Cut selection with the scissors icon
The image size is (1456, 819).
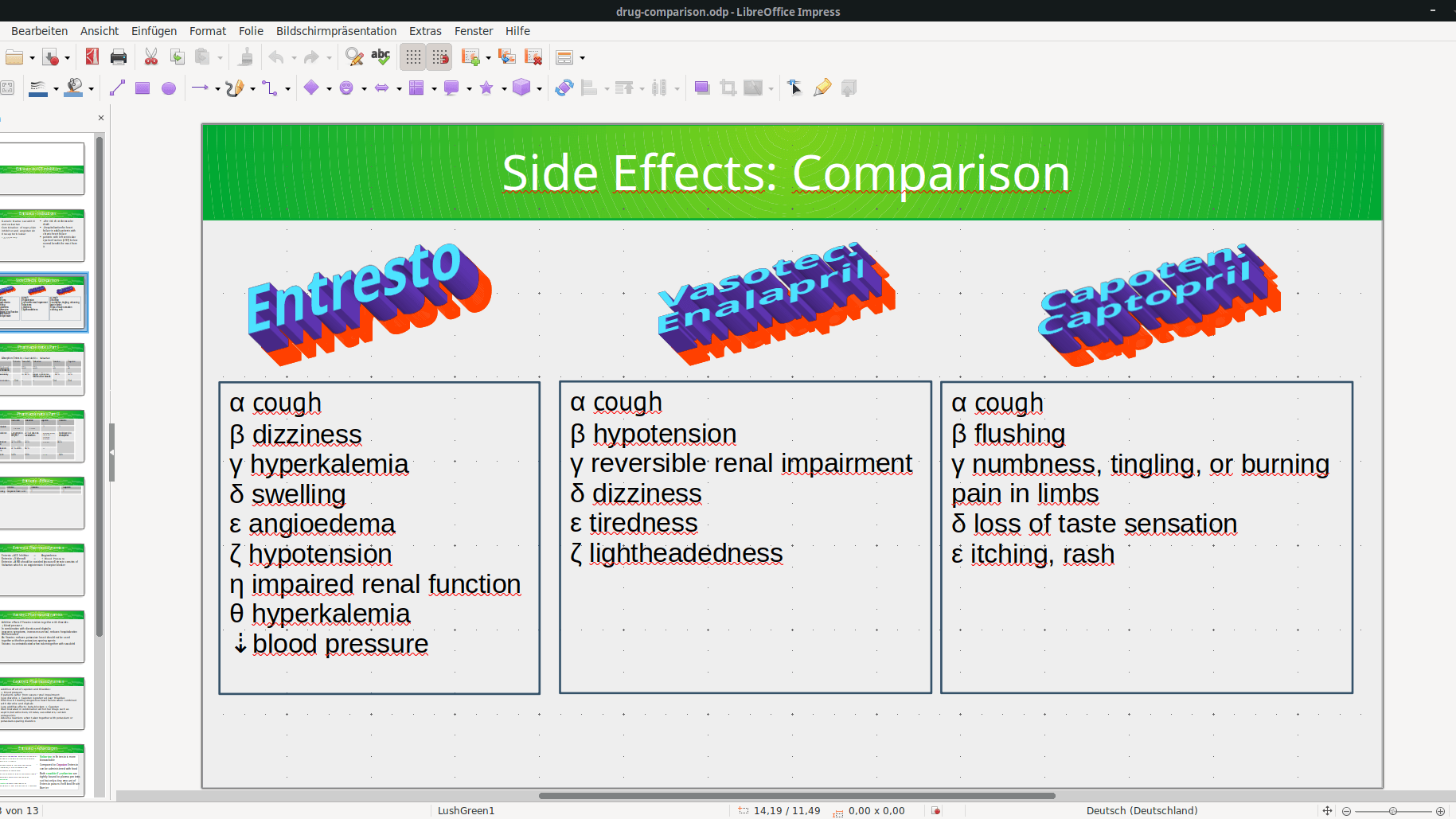151,57
